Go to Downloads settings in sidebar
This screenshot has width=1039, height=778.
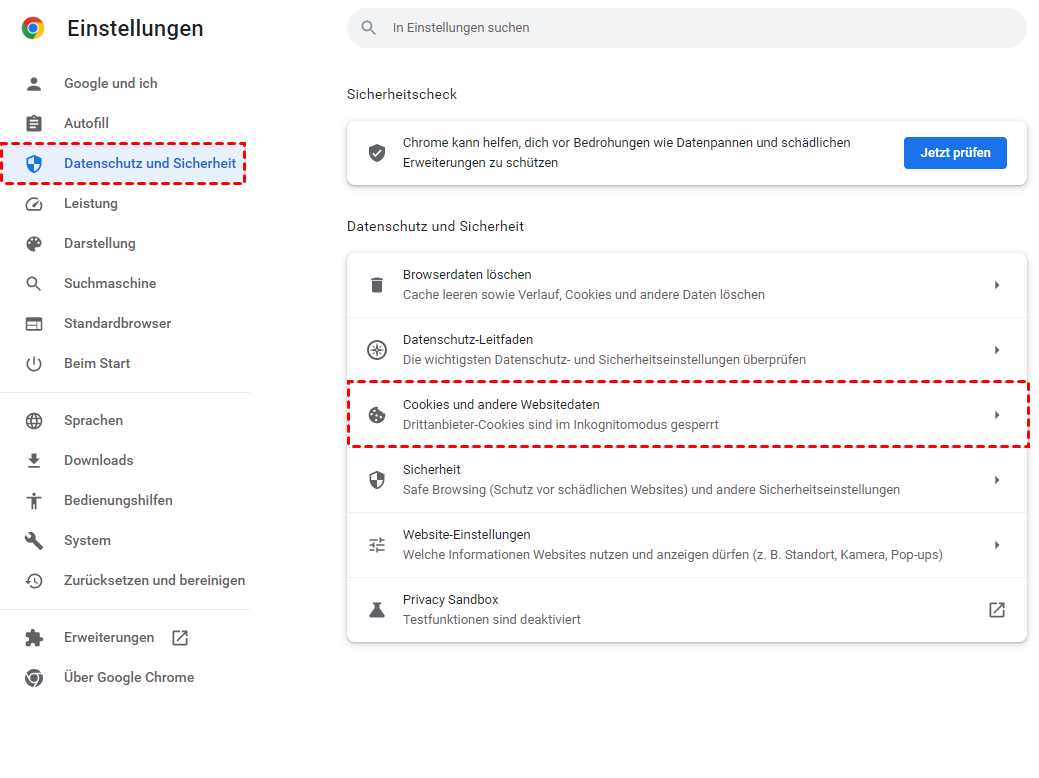tap(98, 461)
